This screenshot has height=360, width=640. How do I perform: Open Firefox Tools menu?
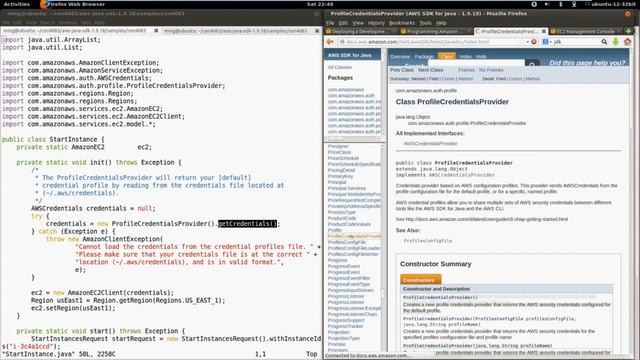point(425,23)
